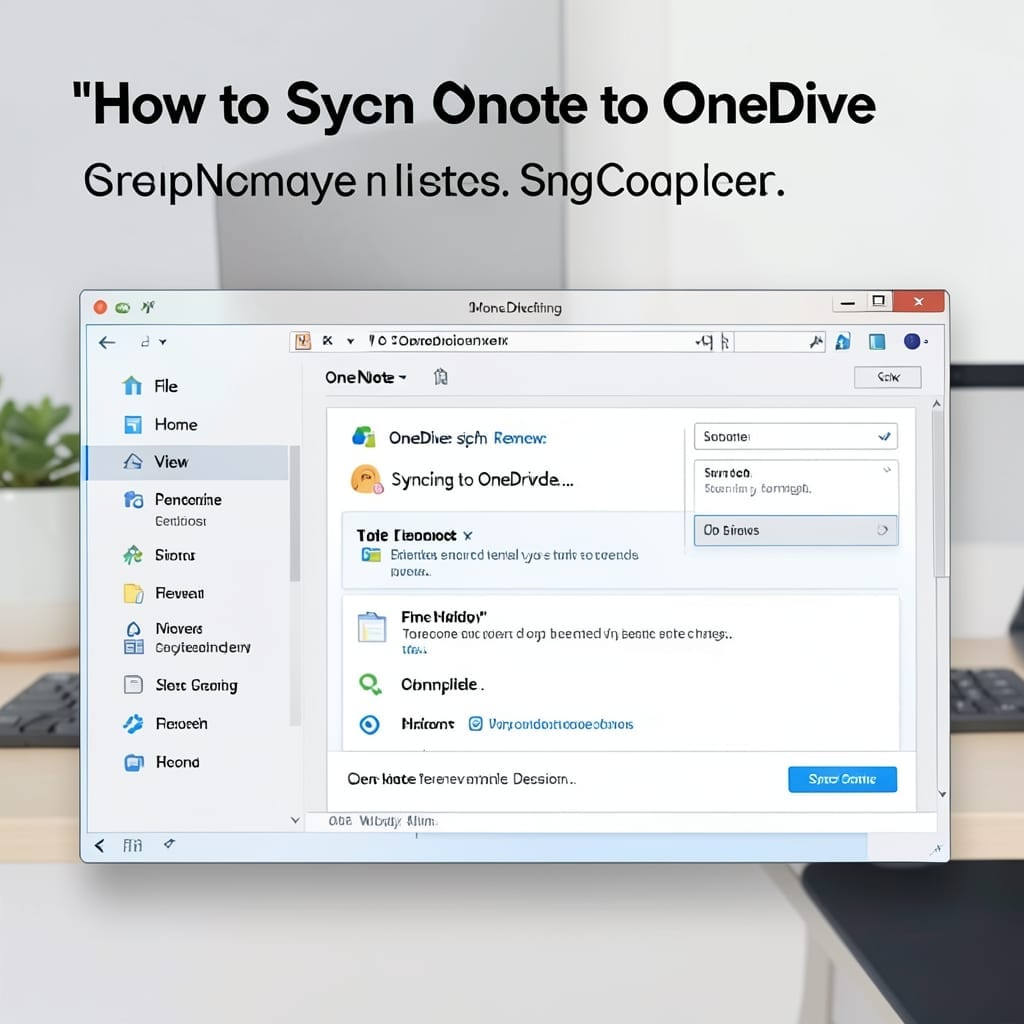
Task: Click the left chevron in bottom status bar
Action: tap(99, 846)
